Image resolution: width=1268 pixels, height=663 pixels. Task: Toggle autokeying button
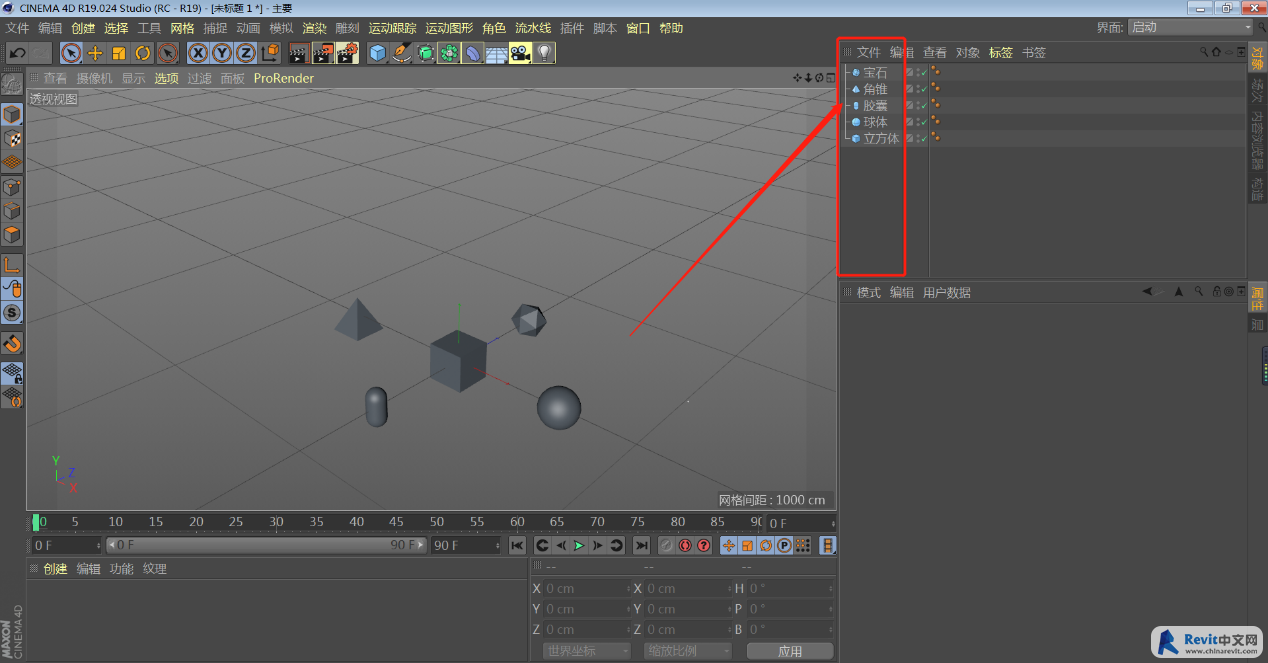pos(685,545)
